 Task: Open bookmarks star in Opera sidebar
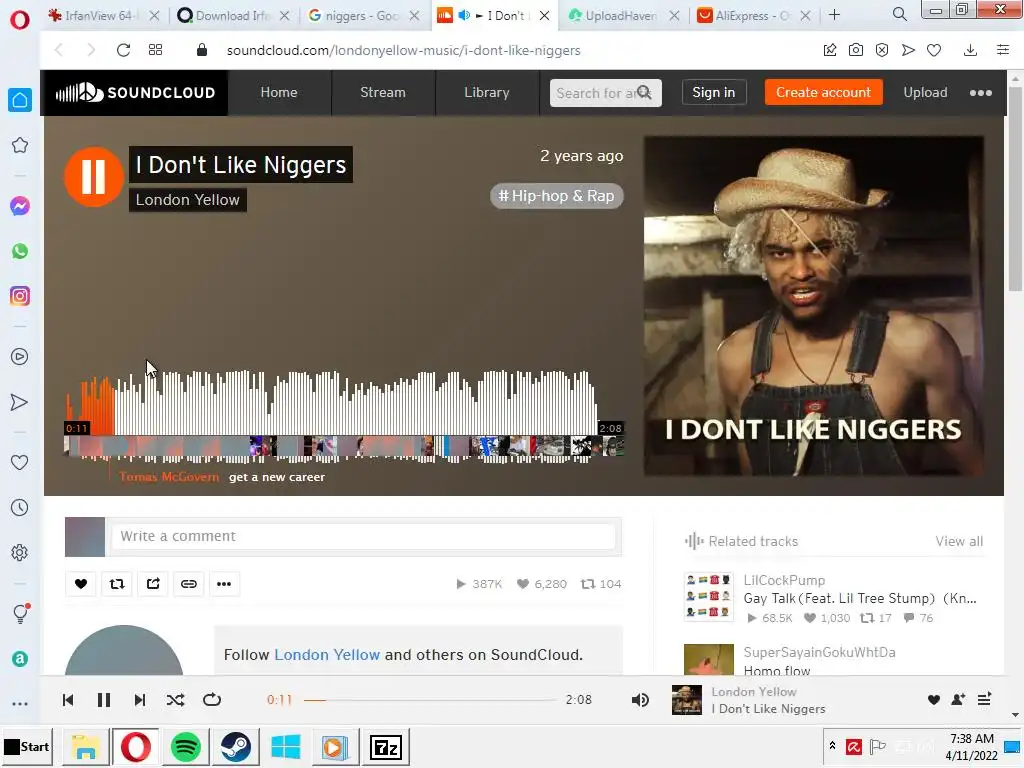click(x=20, y=146)
